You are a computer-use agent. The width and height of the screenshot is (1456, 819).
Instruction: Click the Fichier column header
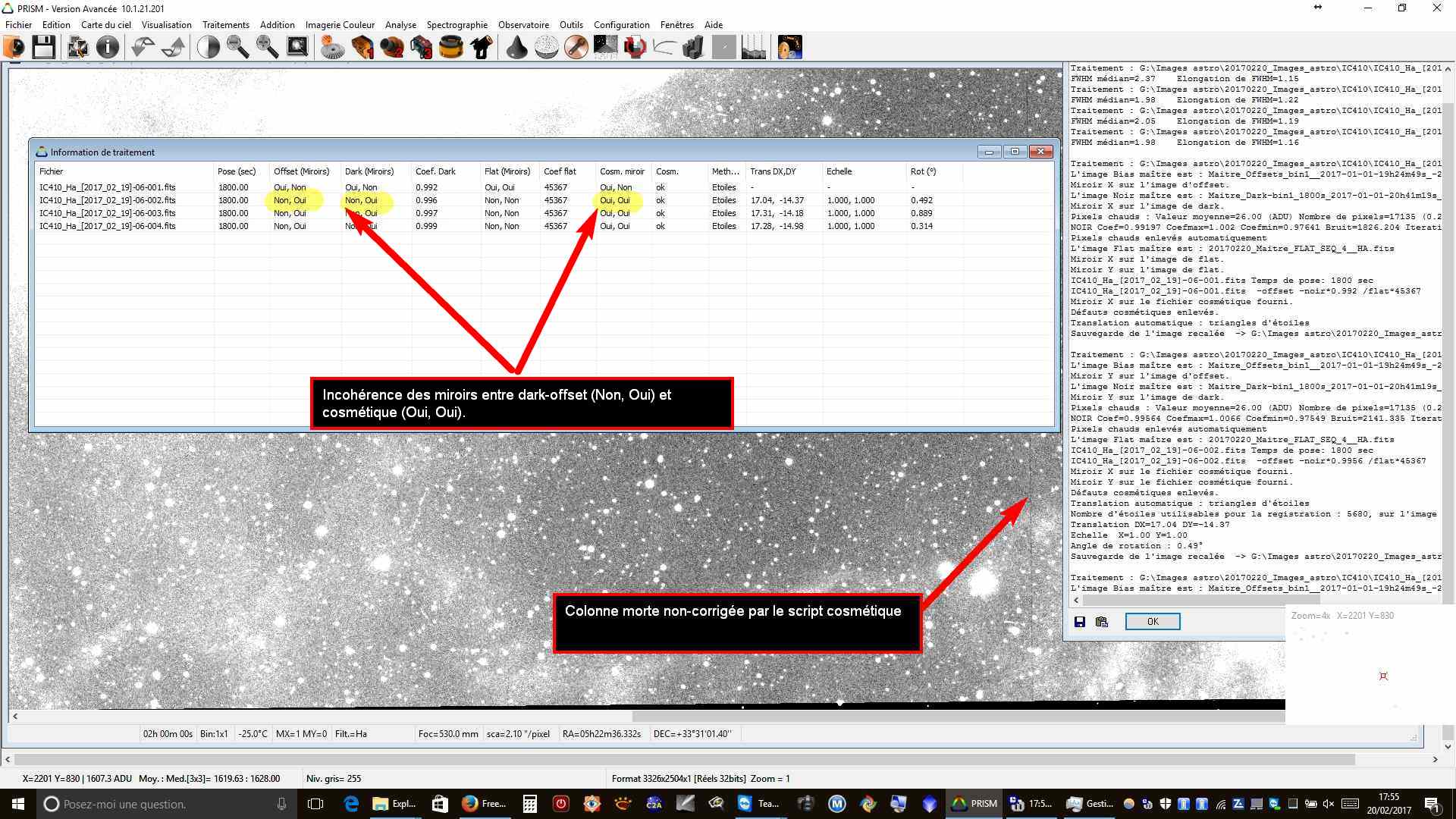click(x=52, y=171)
